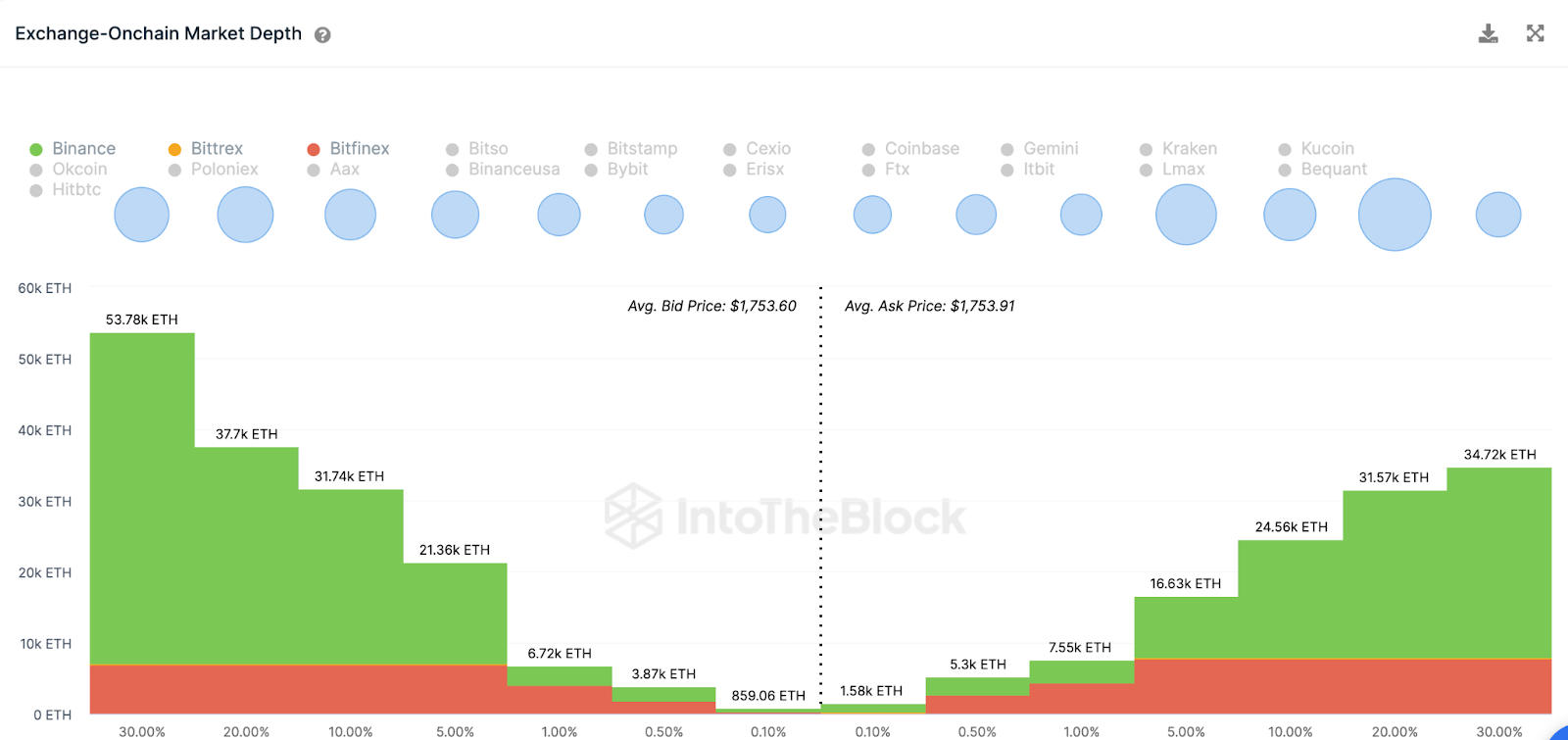Expand chart to fullscreen view
The image size is (1568, 740).
click(1536, 33)
